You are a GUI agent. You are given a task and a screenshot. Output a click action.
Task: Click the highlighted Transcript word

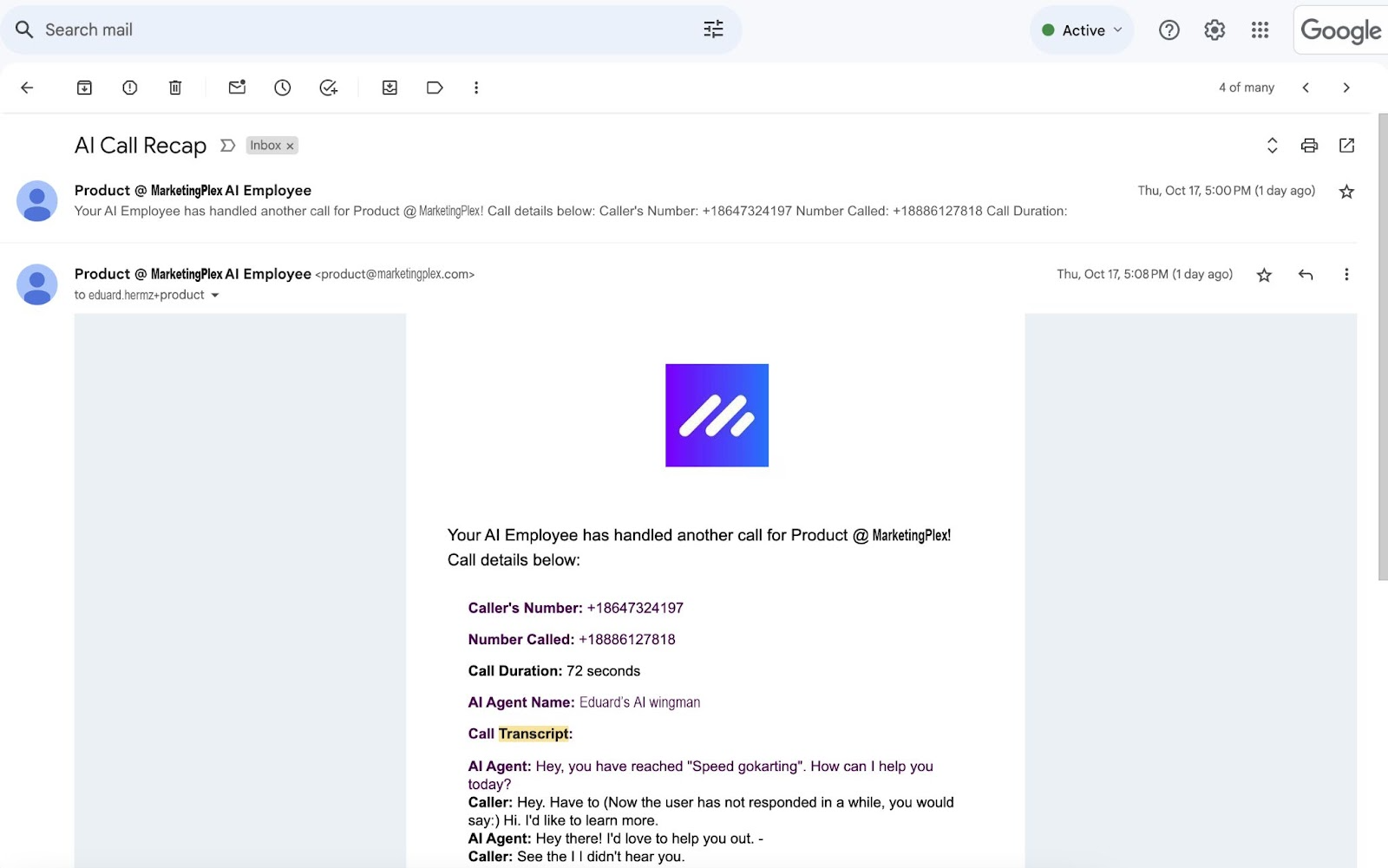[x=534, y=734]
